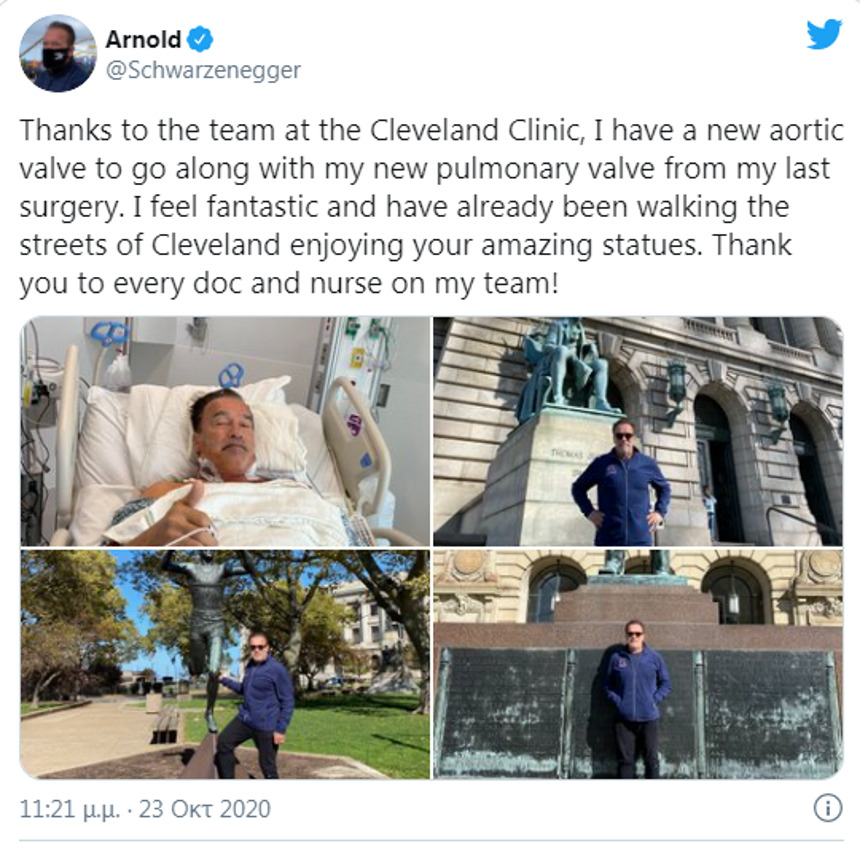Click the Twitter bird logo

(824, 34)
